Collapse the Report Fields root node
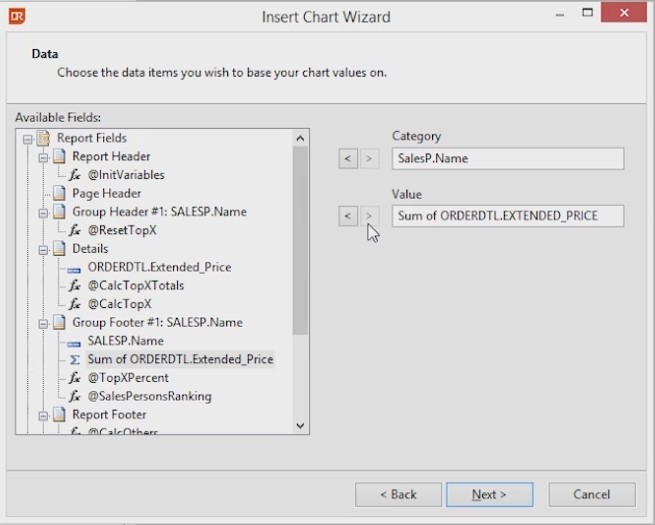The image size is (655, 525). (27, 138)
